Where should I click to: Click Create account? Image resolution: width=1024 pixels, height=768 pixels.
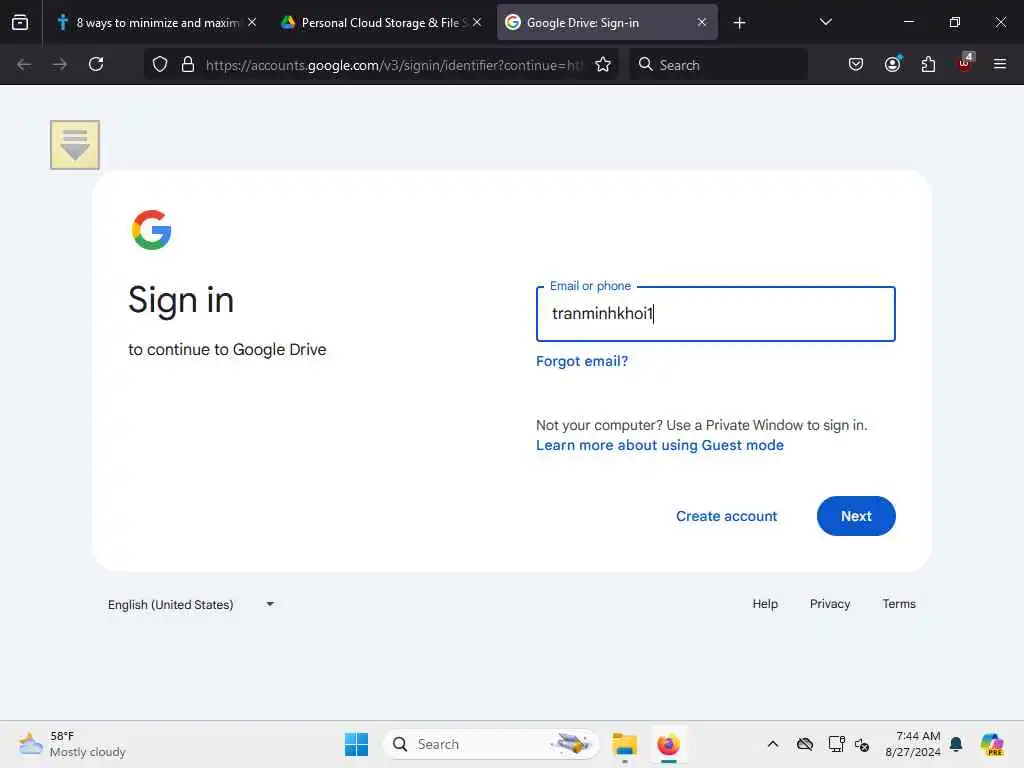point(726,516)
